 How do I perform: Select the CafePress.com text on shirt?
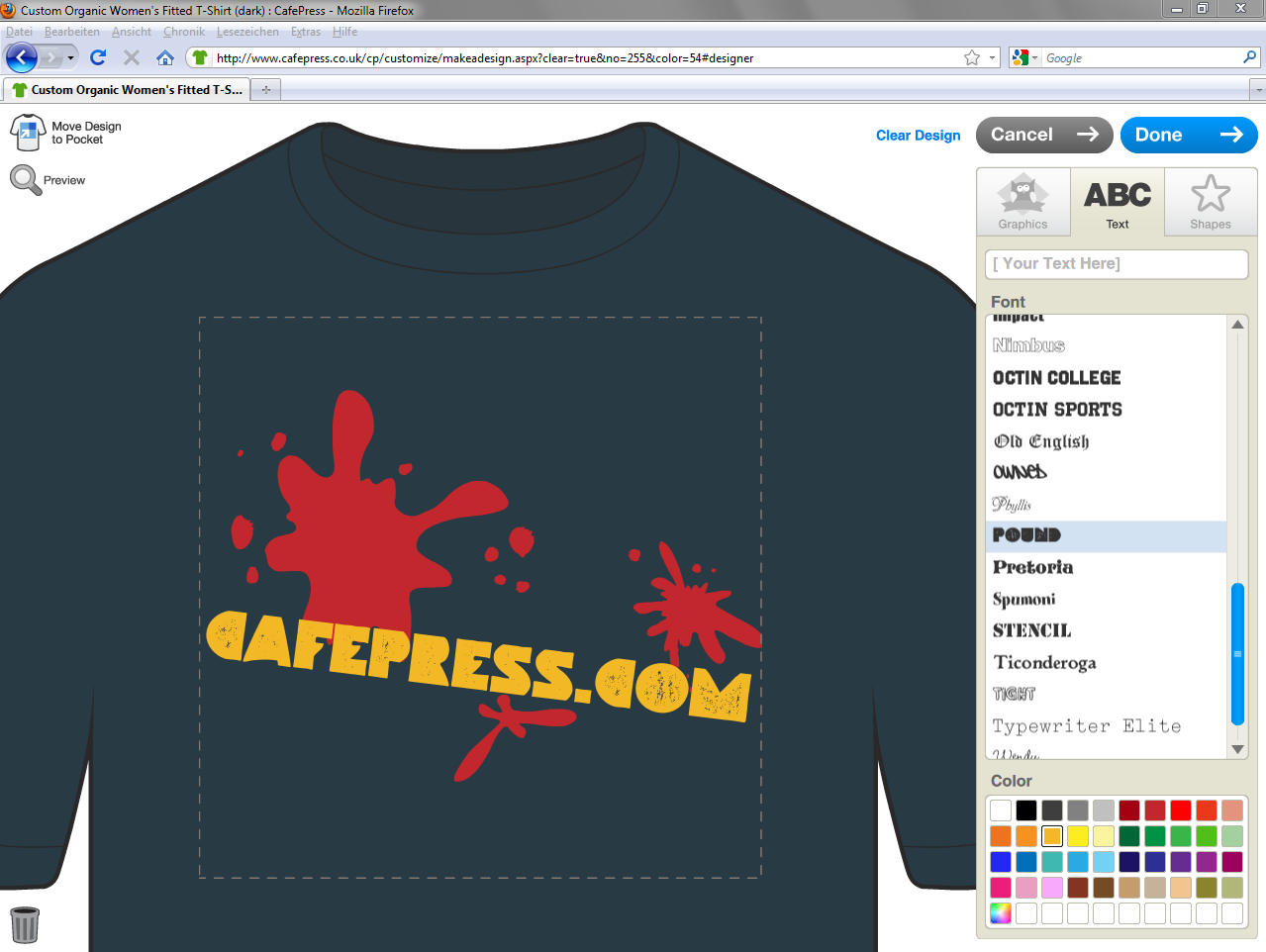(478, 664)
